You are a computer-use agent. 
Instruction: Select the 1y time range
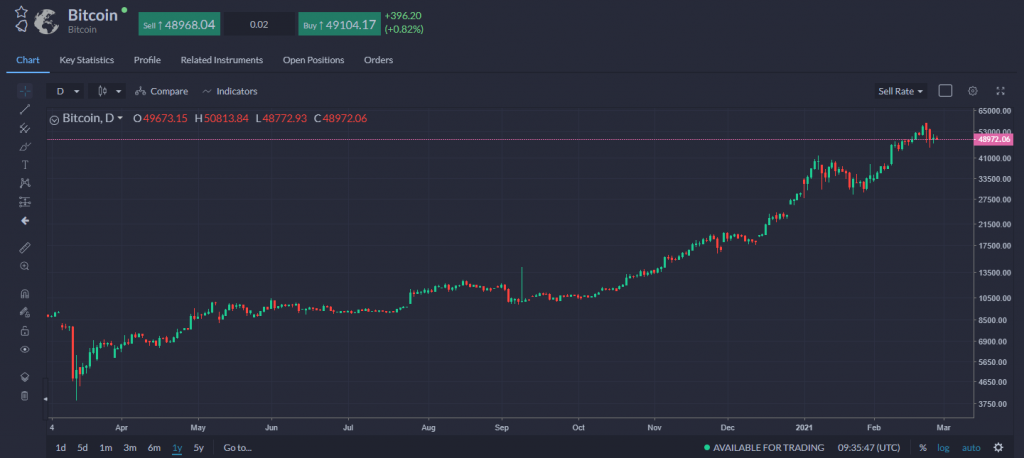[x=177, y=448]
